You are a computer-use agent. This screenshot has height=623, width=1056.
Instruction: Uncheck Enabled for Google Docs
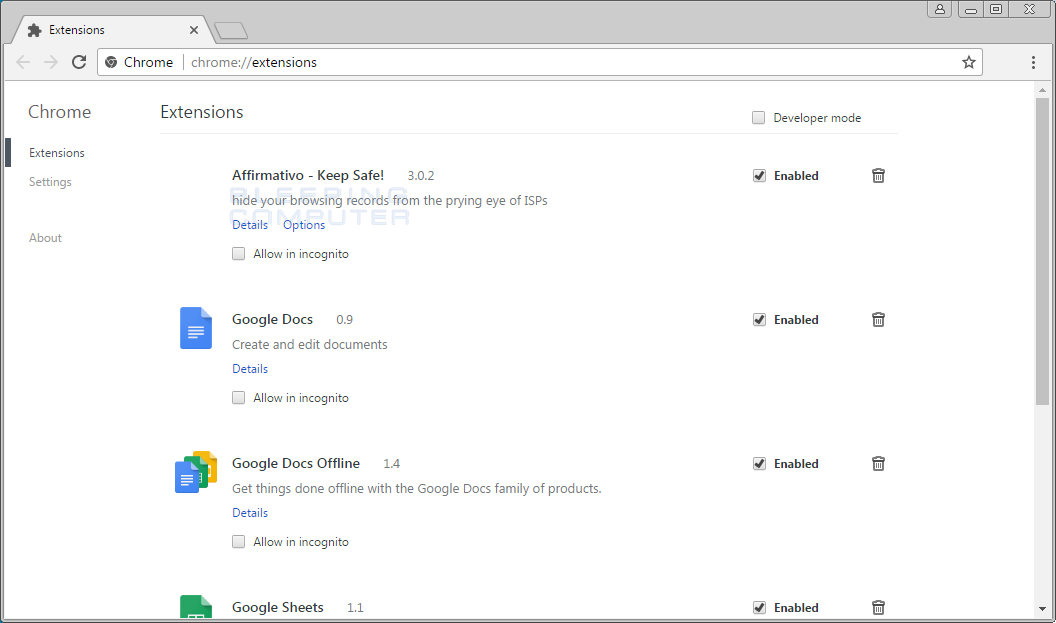[x=759, y=320]
